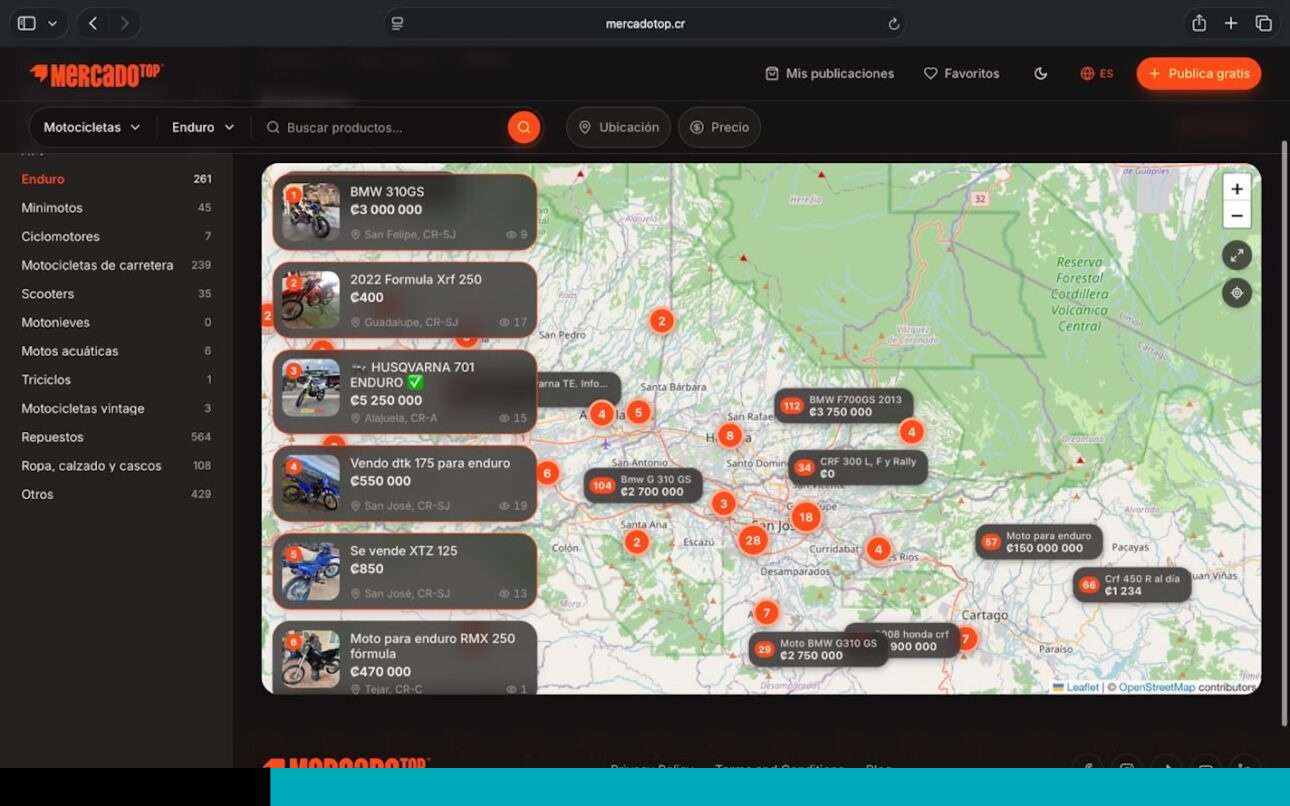Reload the mercadotop.cr page
The image size is (1290, 806).
[893, 24]
